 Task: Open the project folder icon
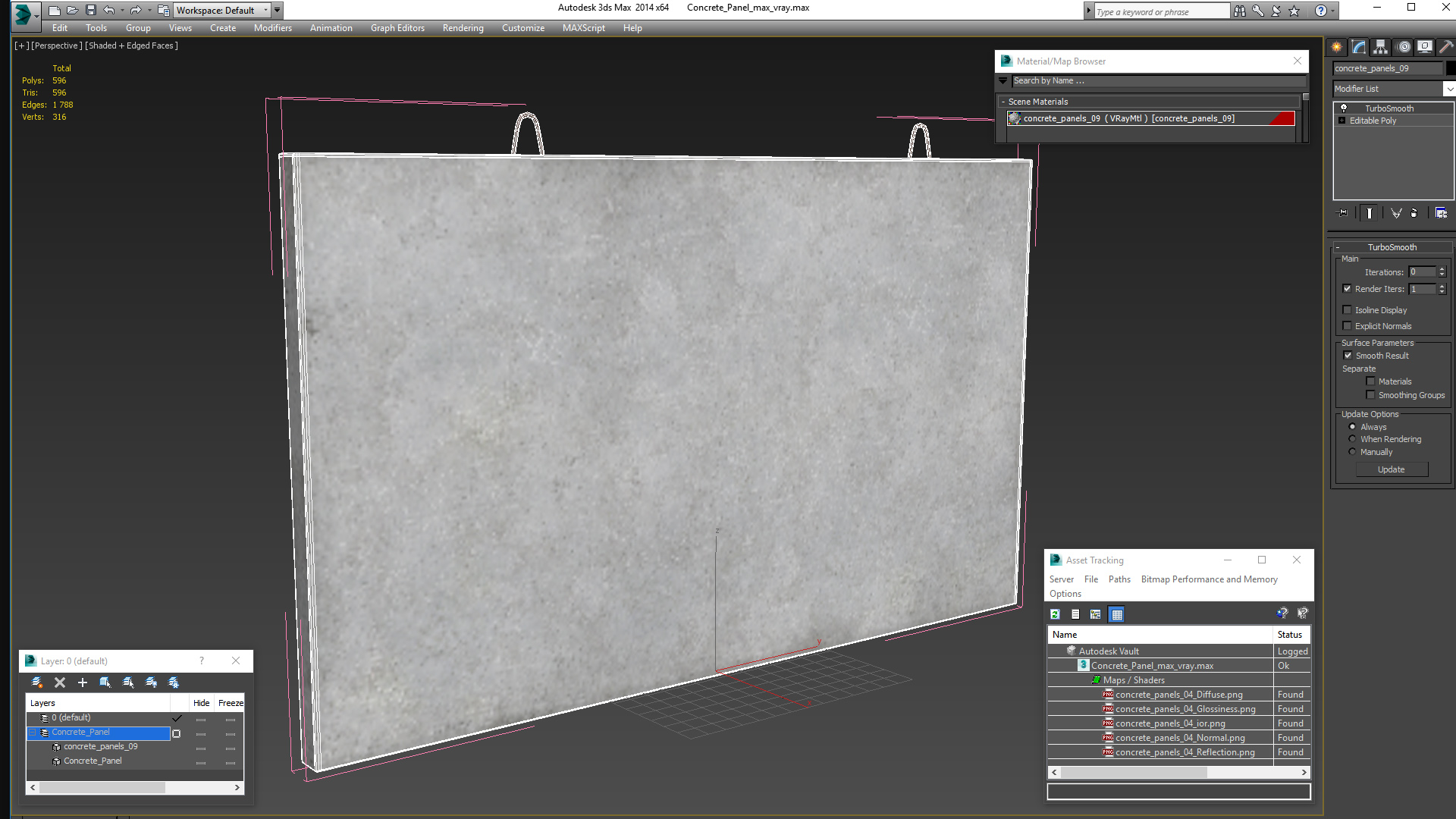pyautogui.click(x=163, y=11)
